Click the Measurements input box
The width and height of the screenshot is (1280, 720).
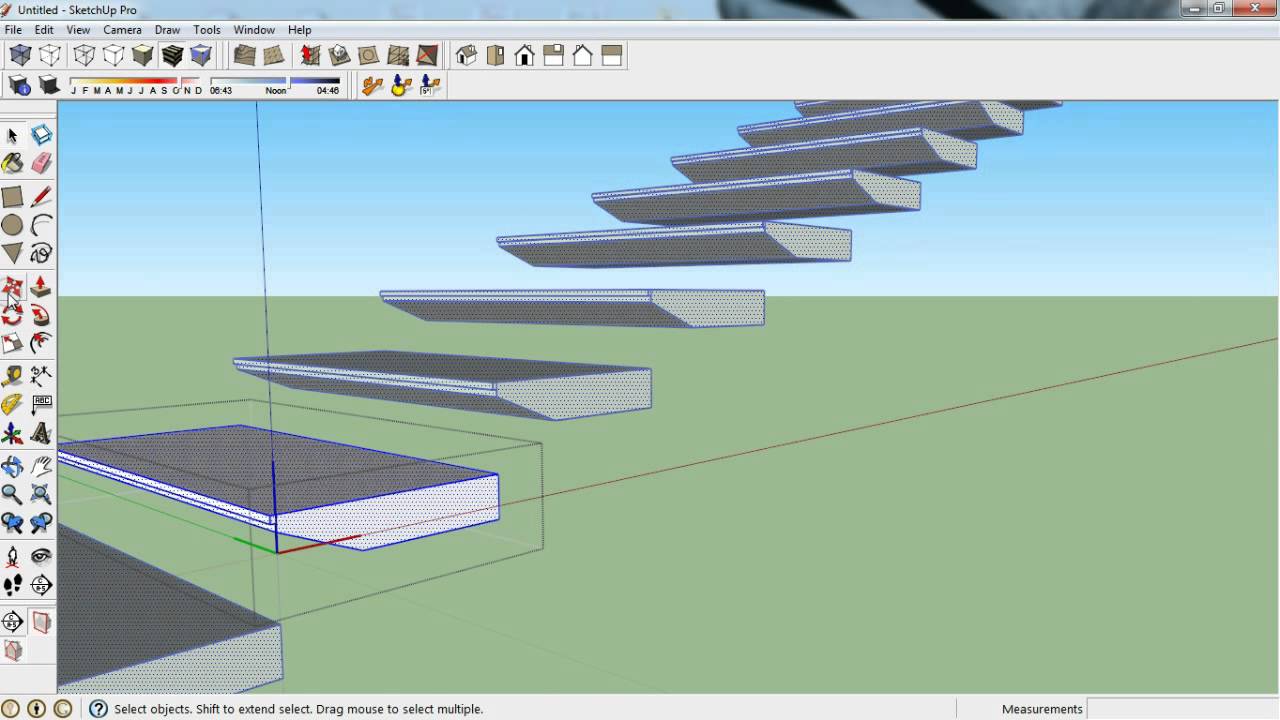pyautogui.click(x=1182, y=709)
